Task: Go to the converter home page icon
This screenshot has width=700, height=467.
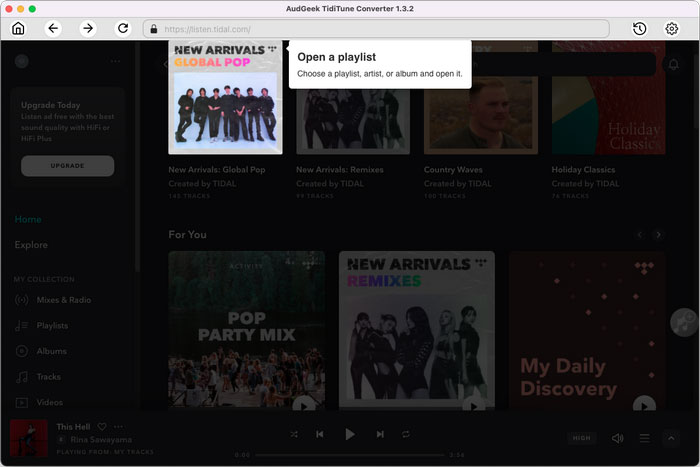Action: click(x=18, y=29)
